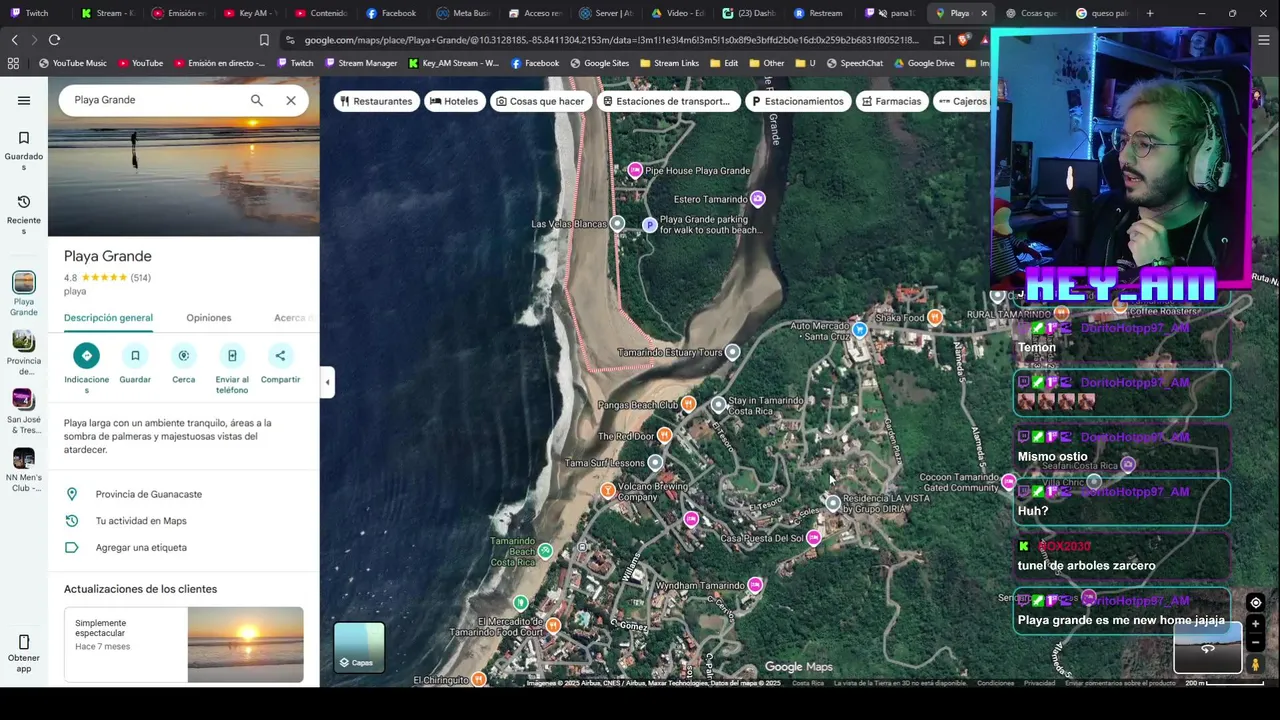Image resolution: width=1280 pixels, height=720 pixels.
Task: Select the Estacionamientos chip
Action: tap(798, 101)
